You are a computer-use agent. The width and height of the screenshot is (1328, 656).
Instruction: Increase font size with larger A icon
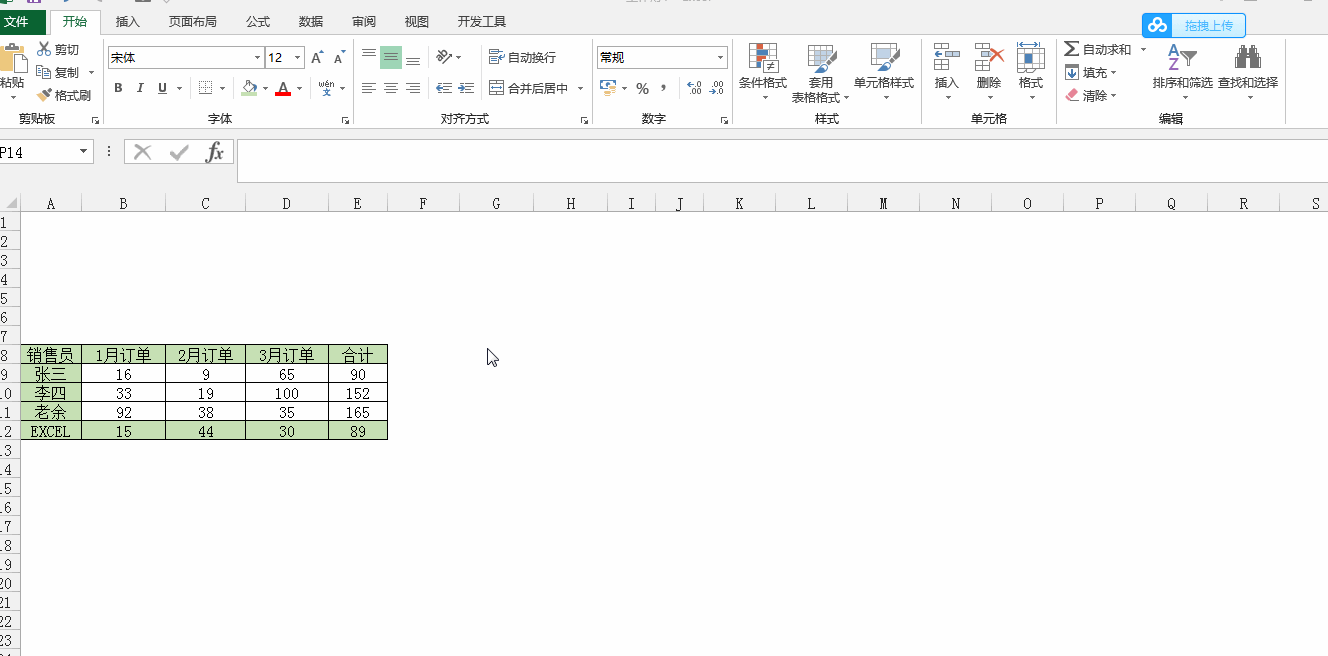(x=317, y=58)
